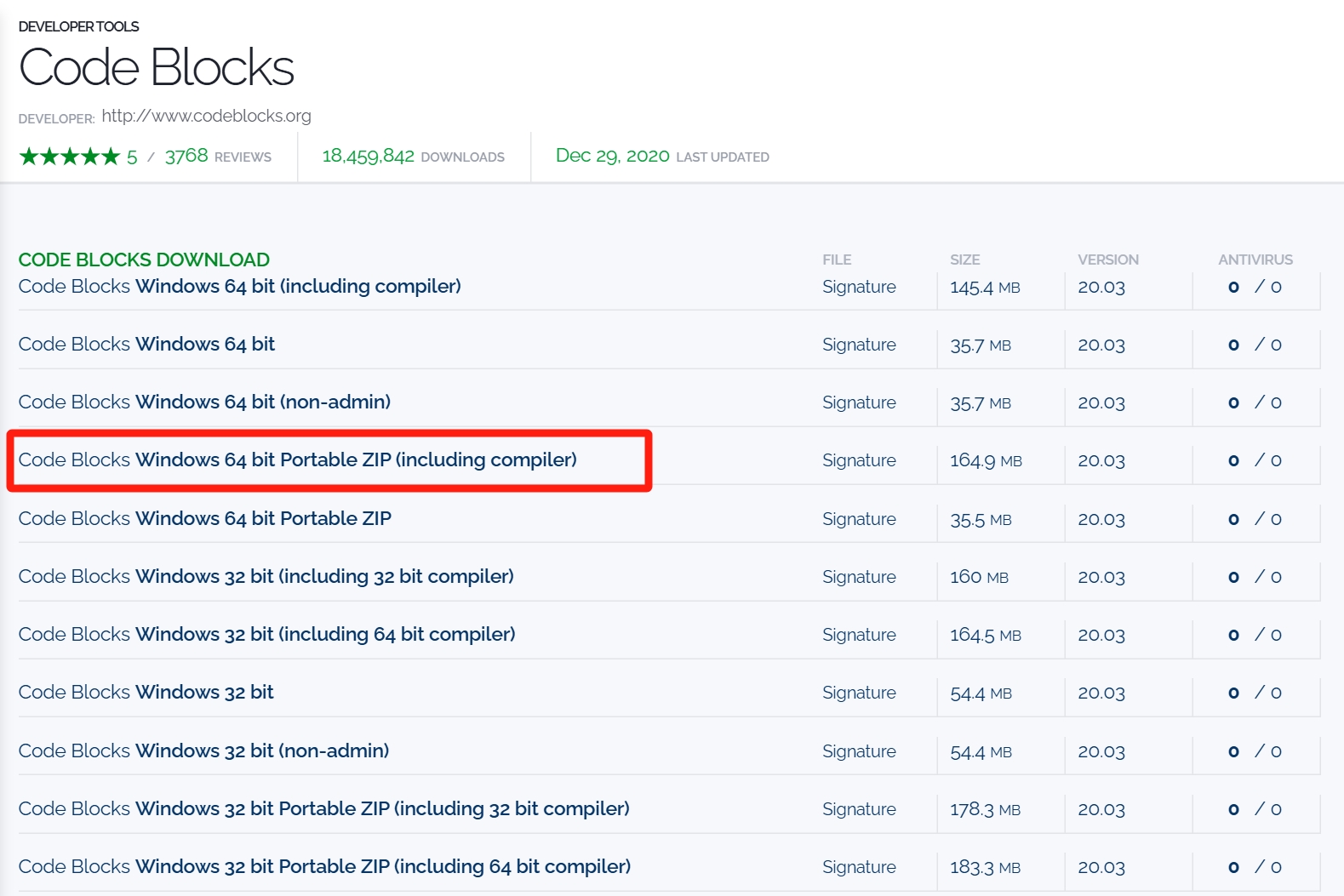Viewport: 1344px width, 896px height.
Task: Click the 145.4 MB size value
Action: (x=985, y=288)
